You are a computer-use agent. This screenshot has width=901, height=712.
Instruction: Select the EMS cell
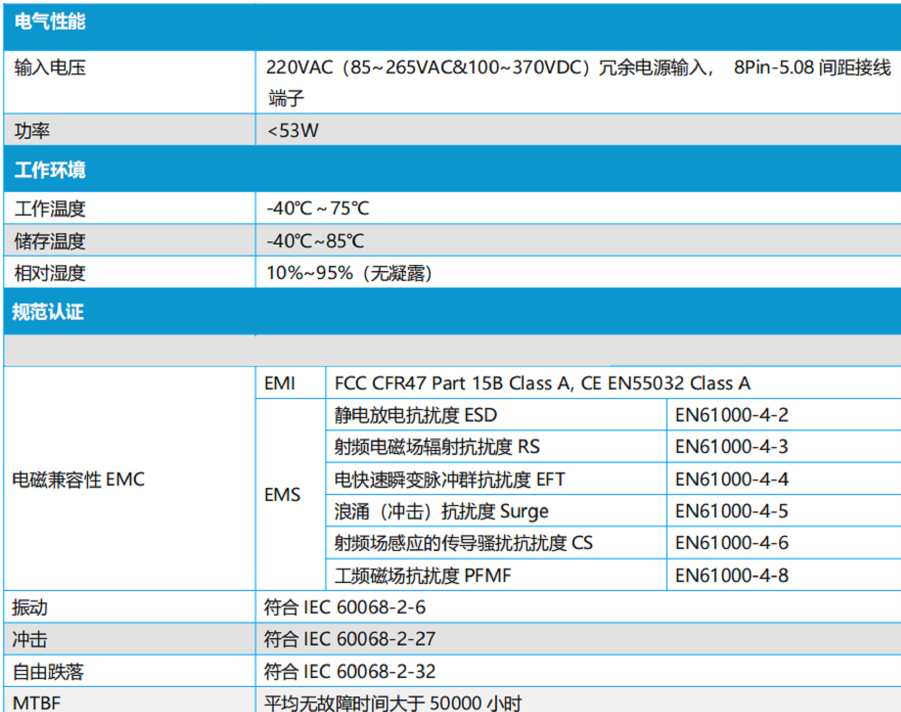291,495
